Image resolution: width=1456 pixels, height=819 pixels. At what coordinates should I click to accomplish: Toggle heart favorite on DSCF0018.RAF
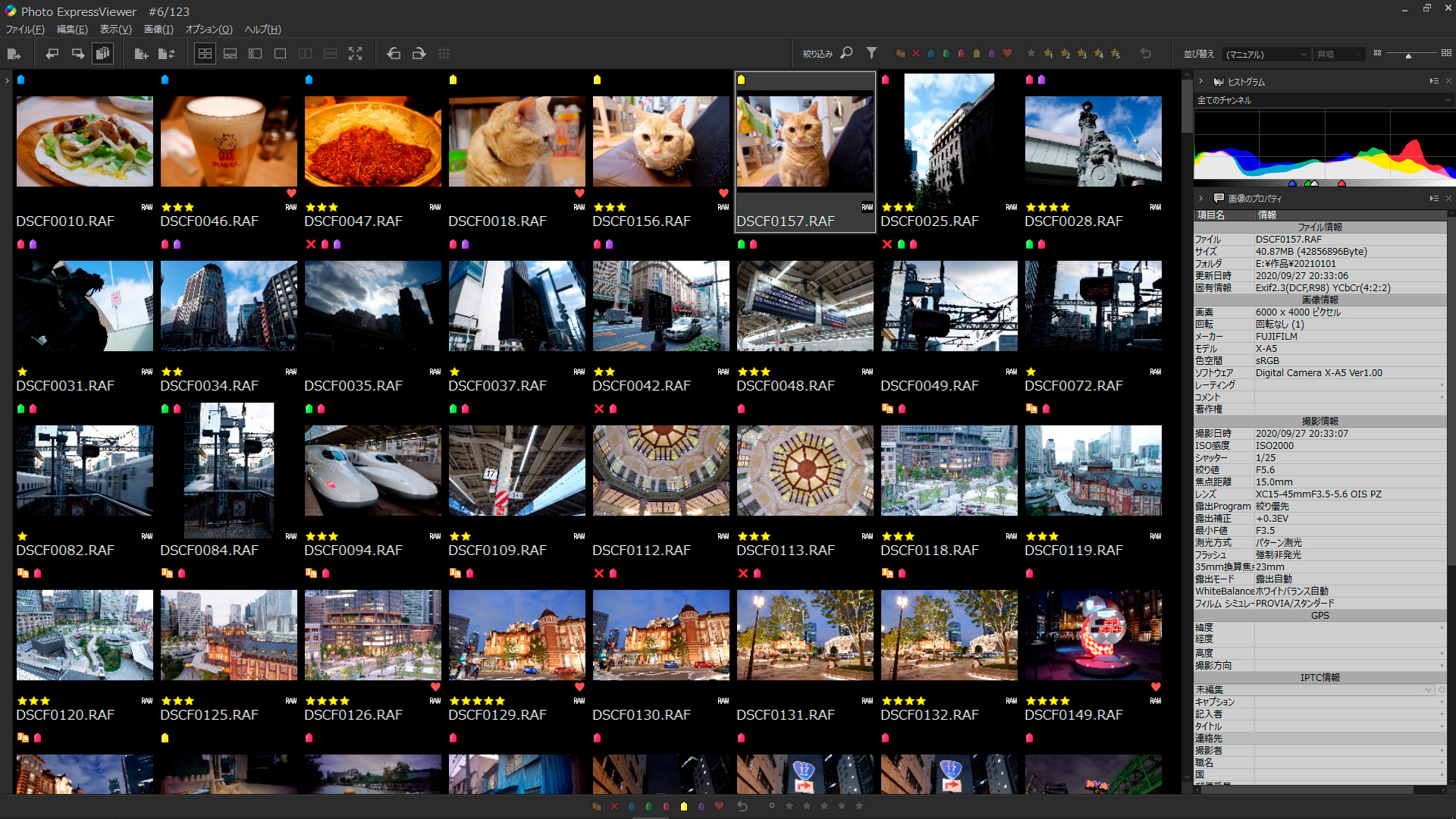point(579,193)
